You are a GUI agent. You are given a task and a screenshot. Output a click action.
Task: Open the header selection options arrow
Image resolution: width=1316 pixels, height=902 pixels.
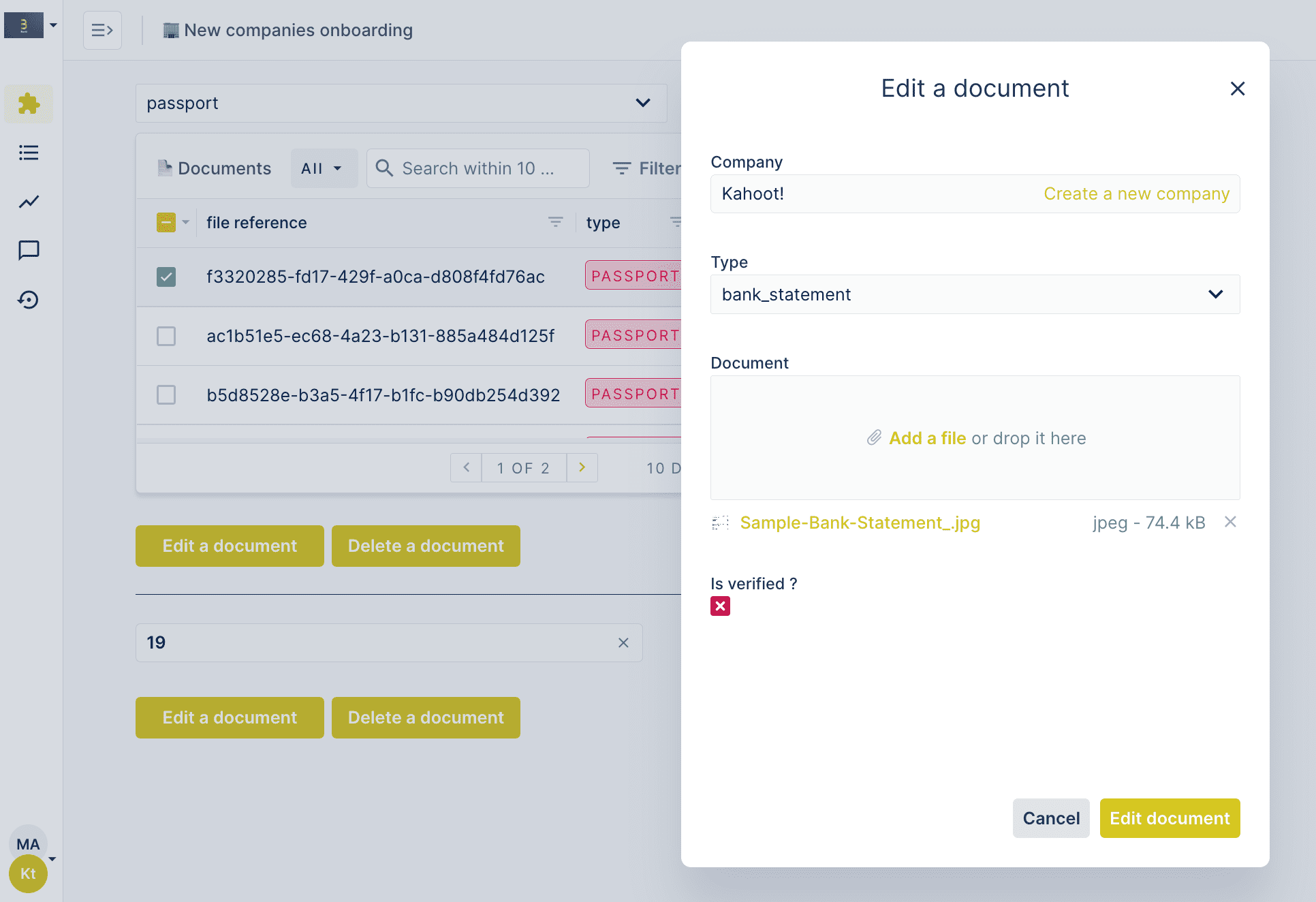tap(185, 222)
